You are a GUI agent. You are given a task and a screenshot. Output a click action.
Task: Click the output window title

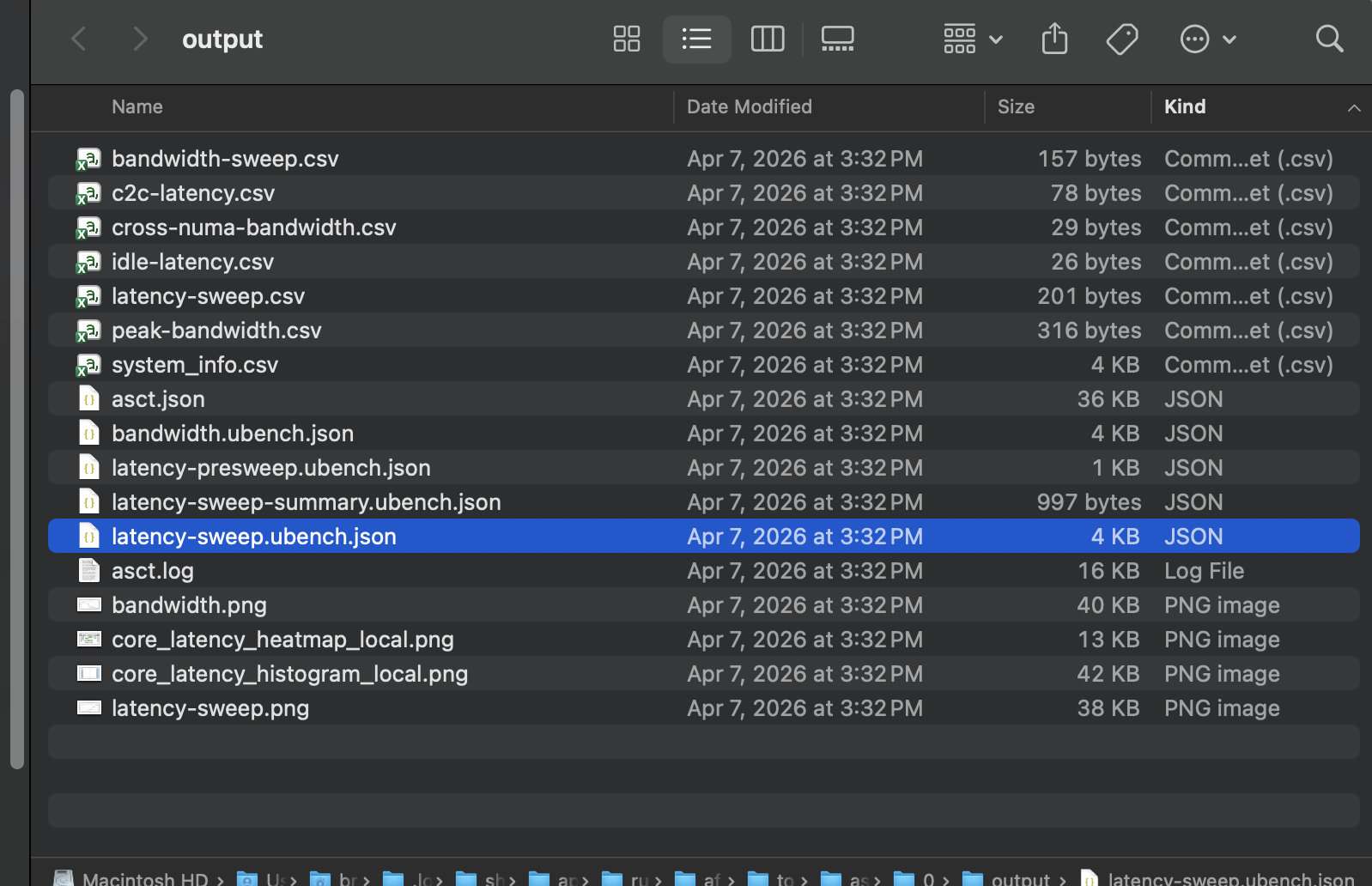coord(222,39)
